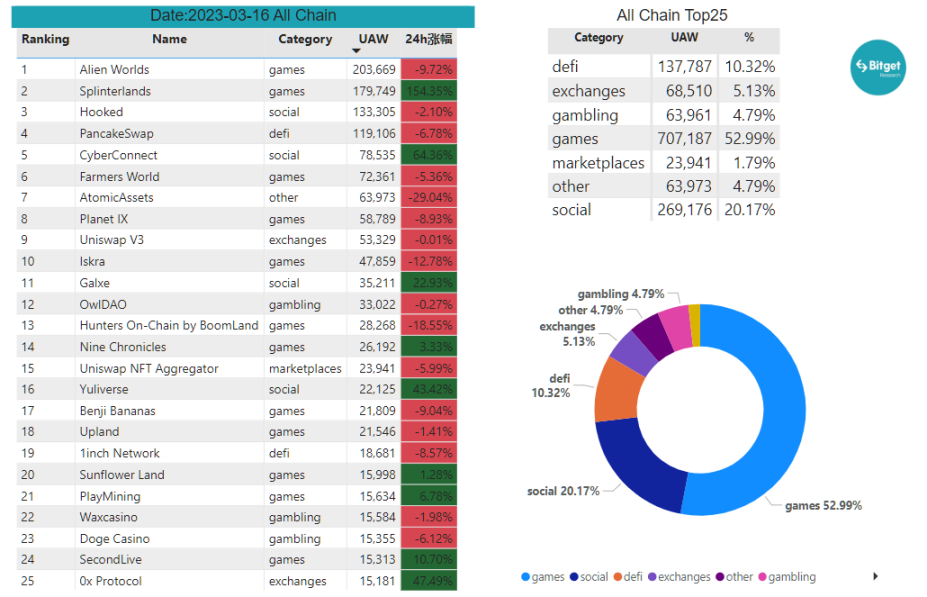
Task: Click the Bitget Research logo
Action: click(878, 67)
